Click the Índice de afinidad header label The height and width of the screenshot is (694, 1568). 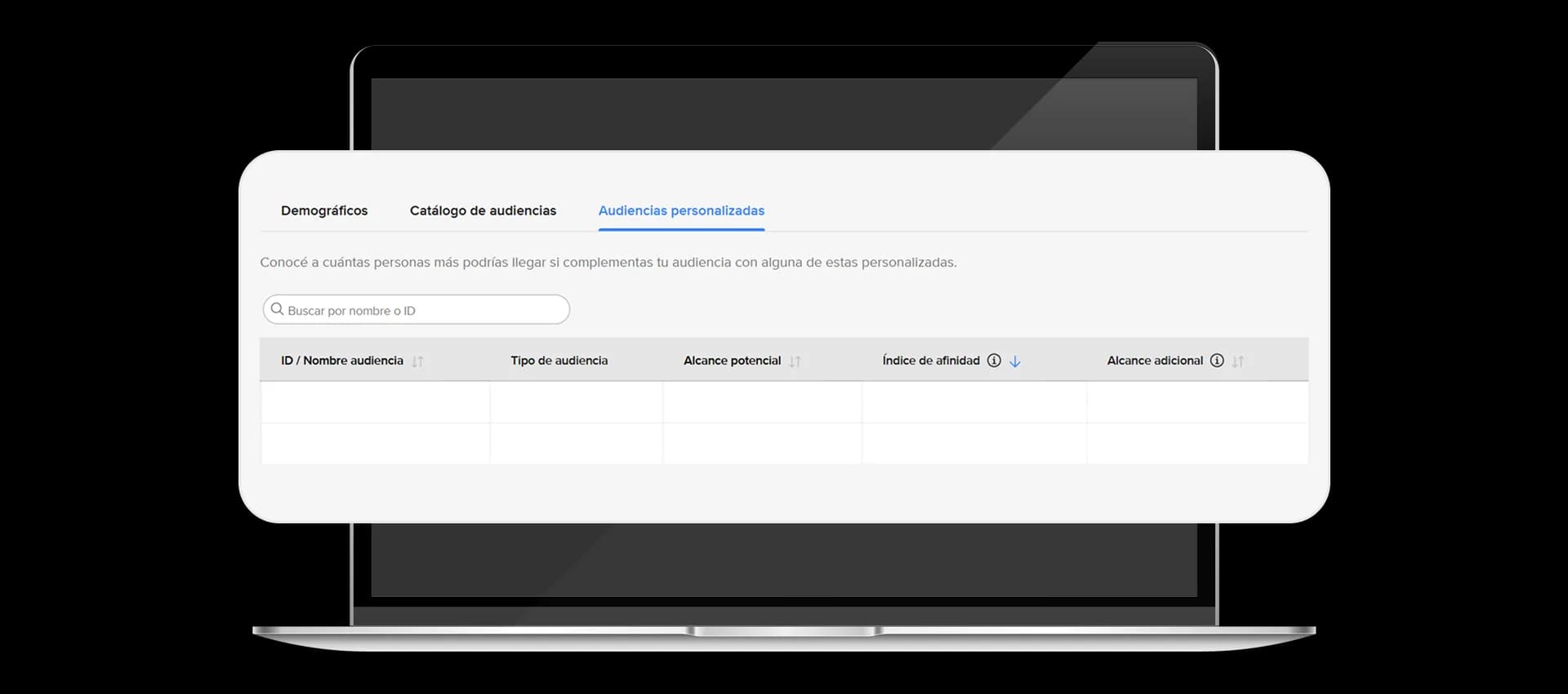click(931, 360)
